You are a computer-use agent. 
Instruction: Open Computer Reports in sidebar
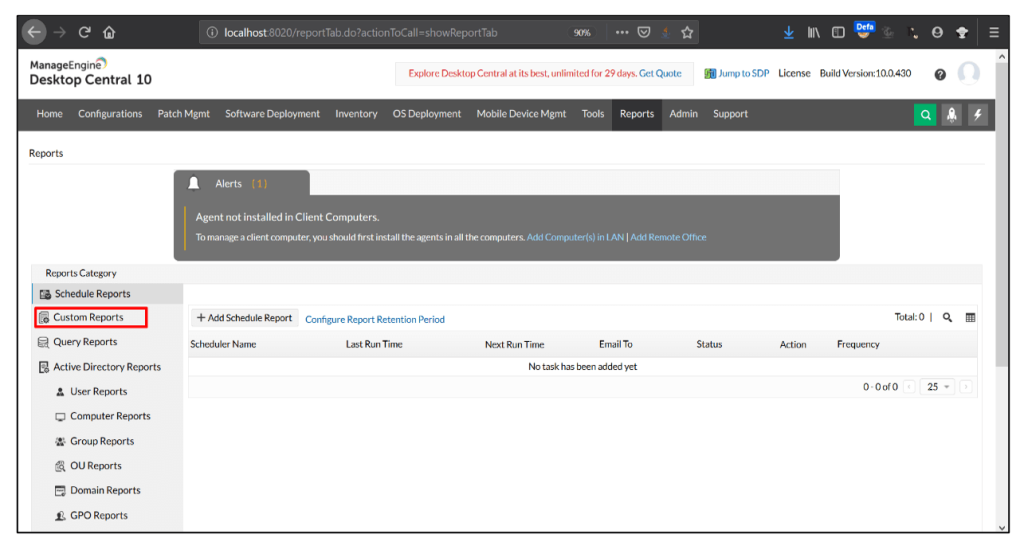coord(110,416)
